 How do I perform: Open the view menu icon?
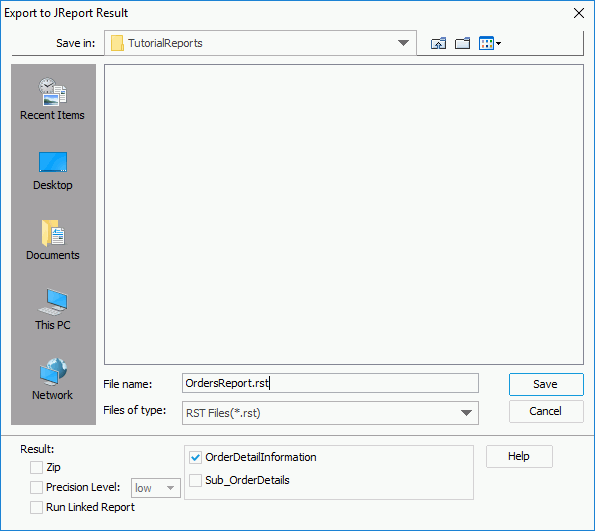click(x=490, y=43)
